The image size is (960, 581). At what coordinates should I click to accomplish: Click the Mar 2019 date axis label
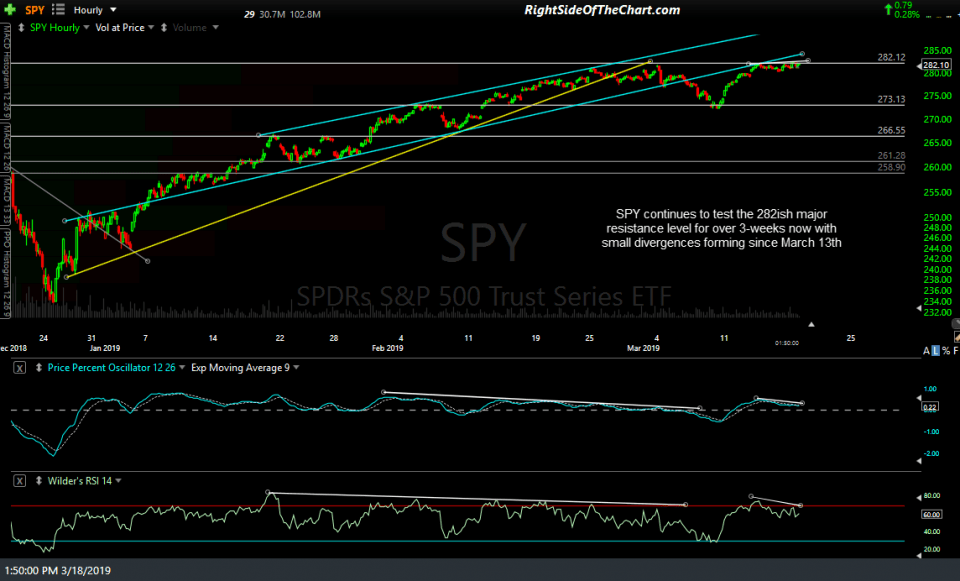point(643,348)
